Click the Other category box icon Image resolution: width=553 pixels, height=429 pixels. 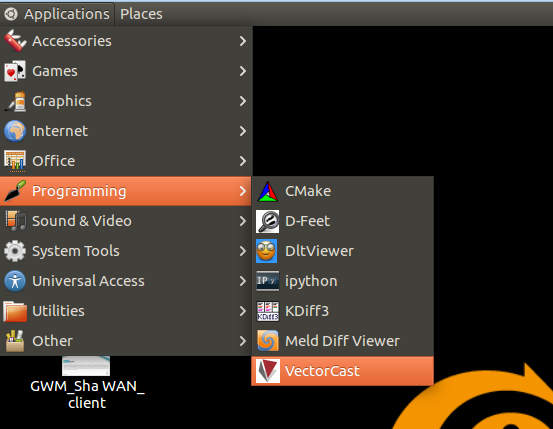pyautogui.click(x=15, y=341)
